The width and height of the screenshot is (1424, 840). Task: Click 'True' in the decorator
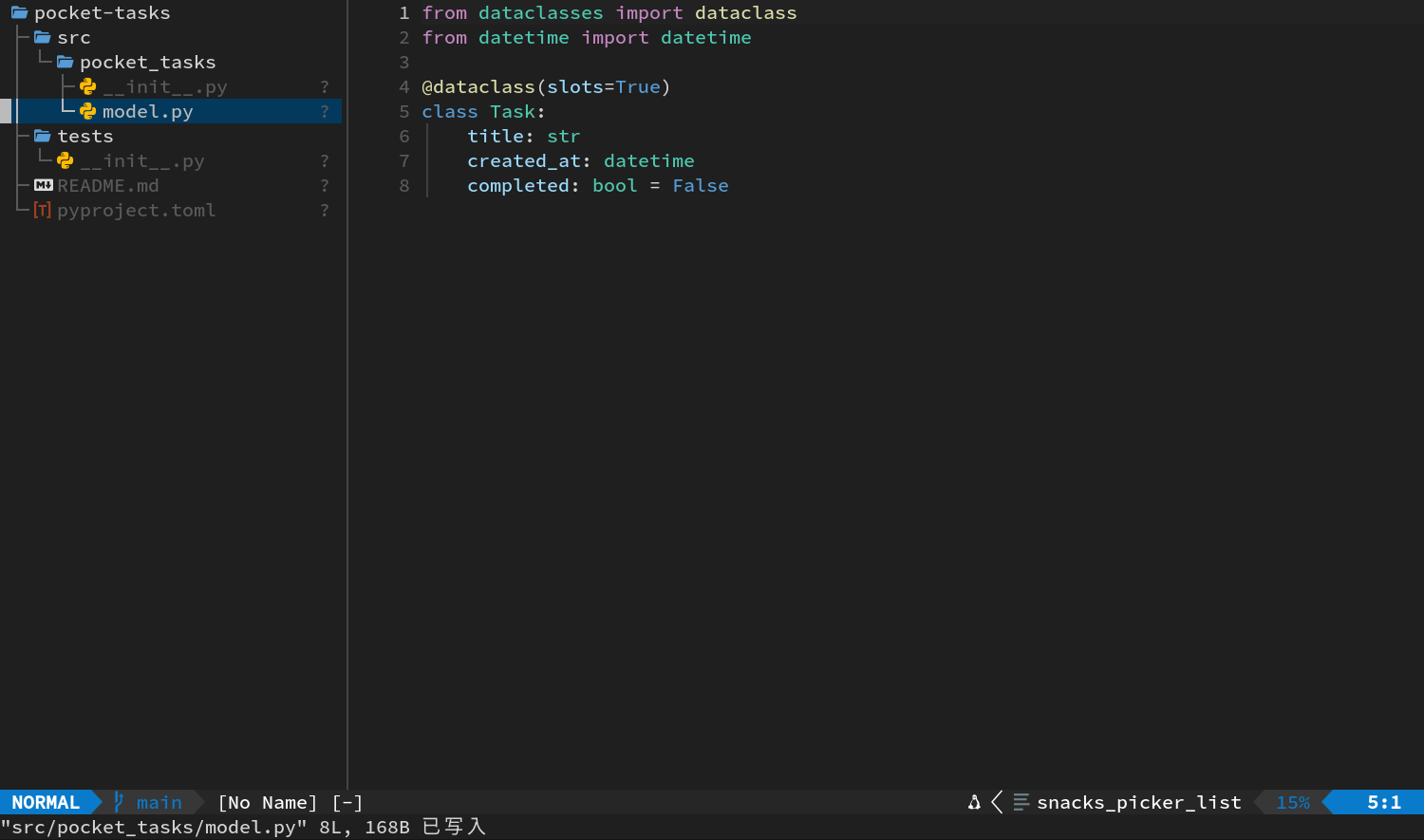click(x=638, y=87)
